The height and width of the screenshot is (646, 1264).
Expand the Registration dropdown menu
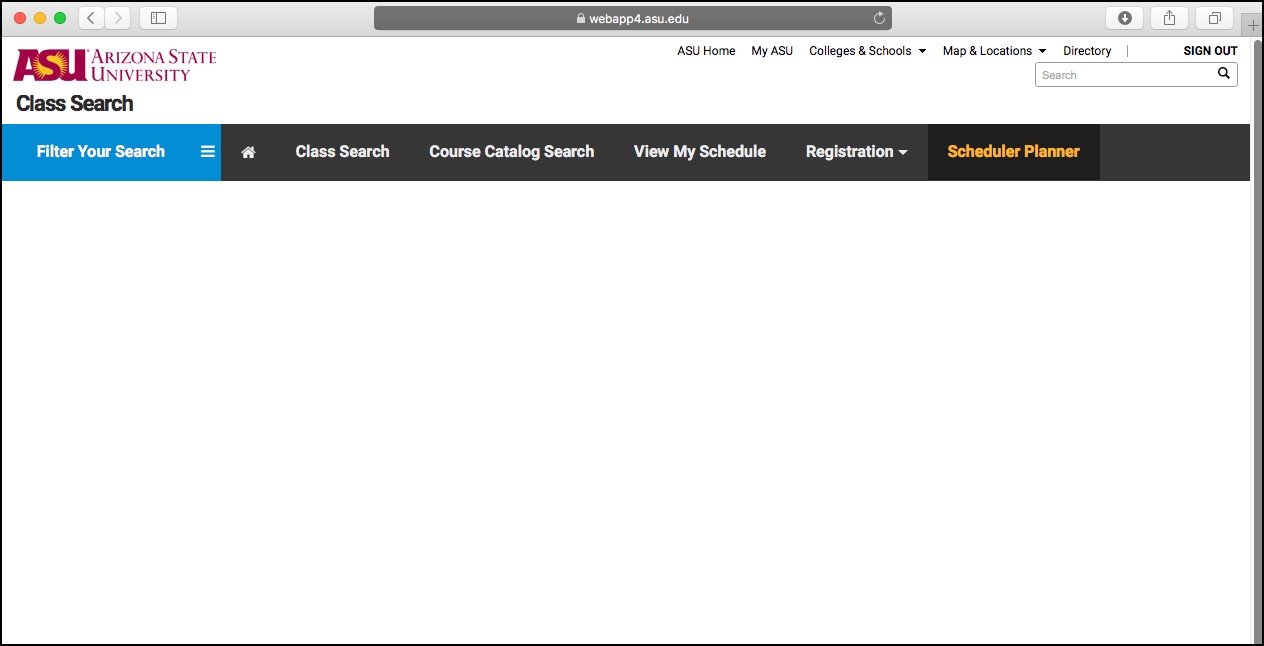(856, 152)
